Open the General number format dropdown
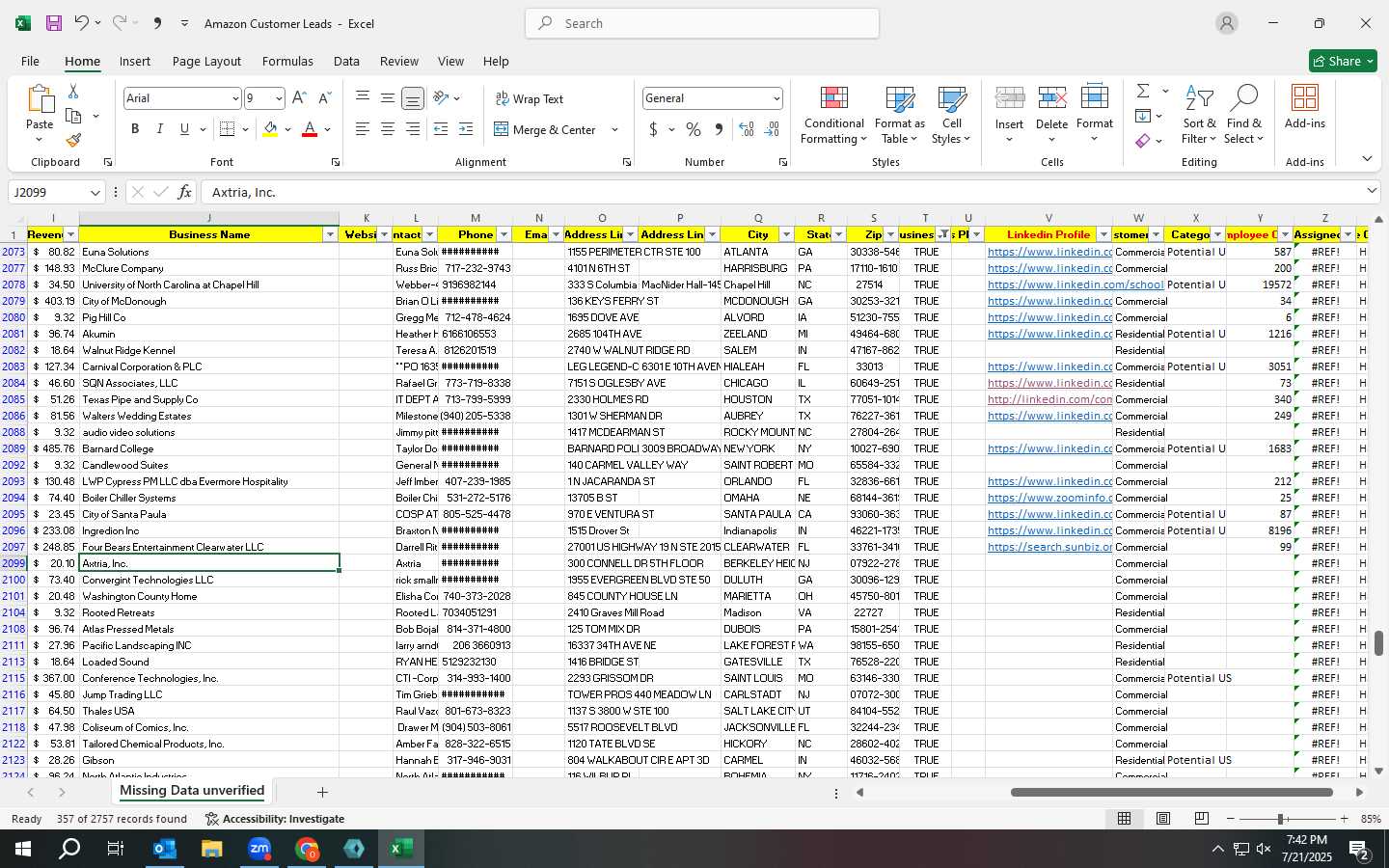The image size is (1389, 868). (x=776, y=98)
